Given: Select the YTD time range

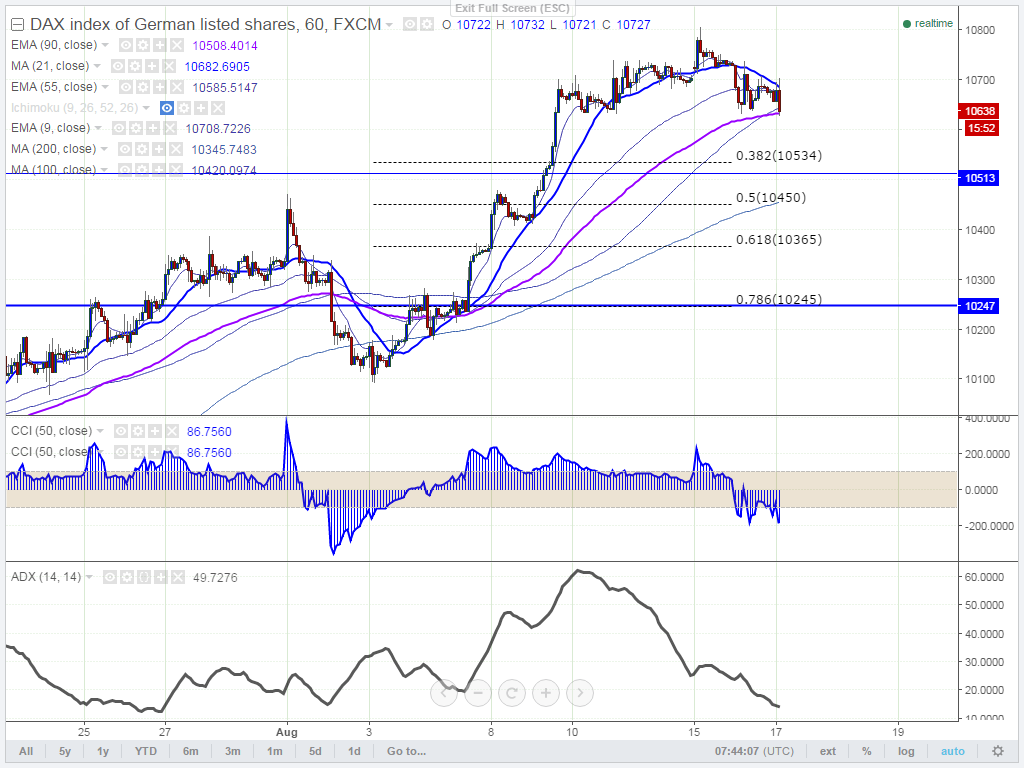Looking at the screenshot, I should point(146,751).
